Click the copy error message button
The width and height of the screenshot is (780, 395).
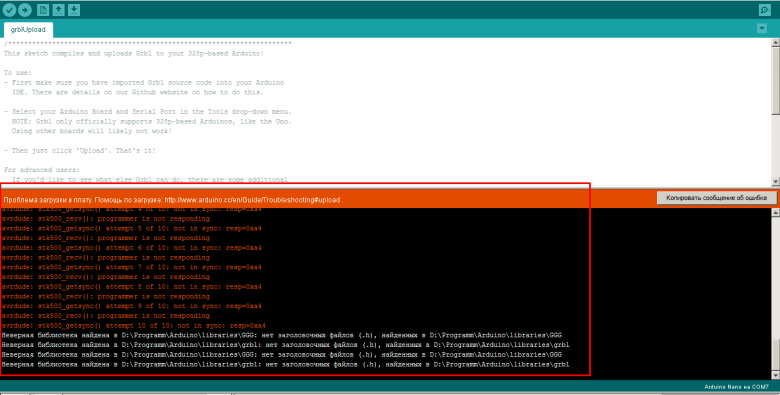(716, 198)
